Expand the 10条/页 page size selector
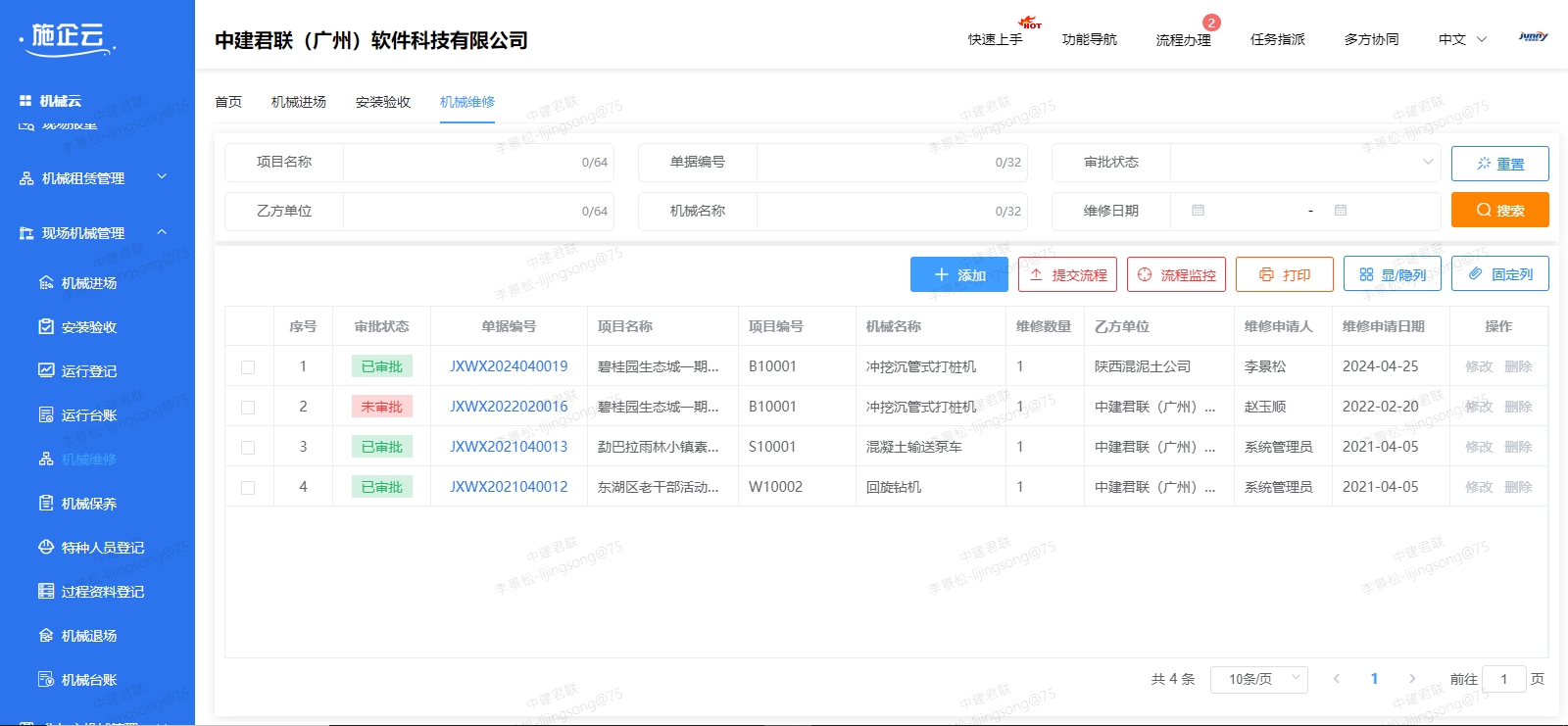1568x726 pixels. pos(1259,679)
